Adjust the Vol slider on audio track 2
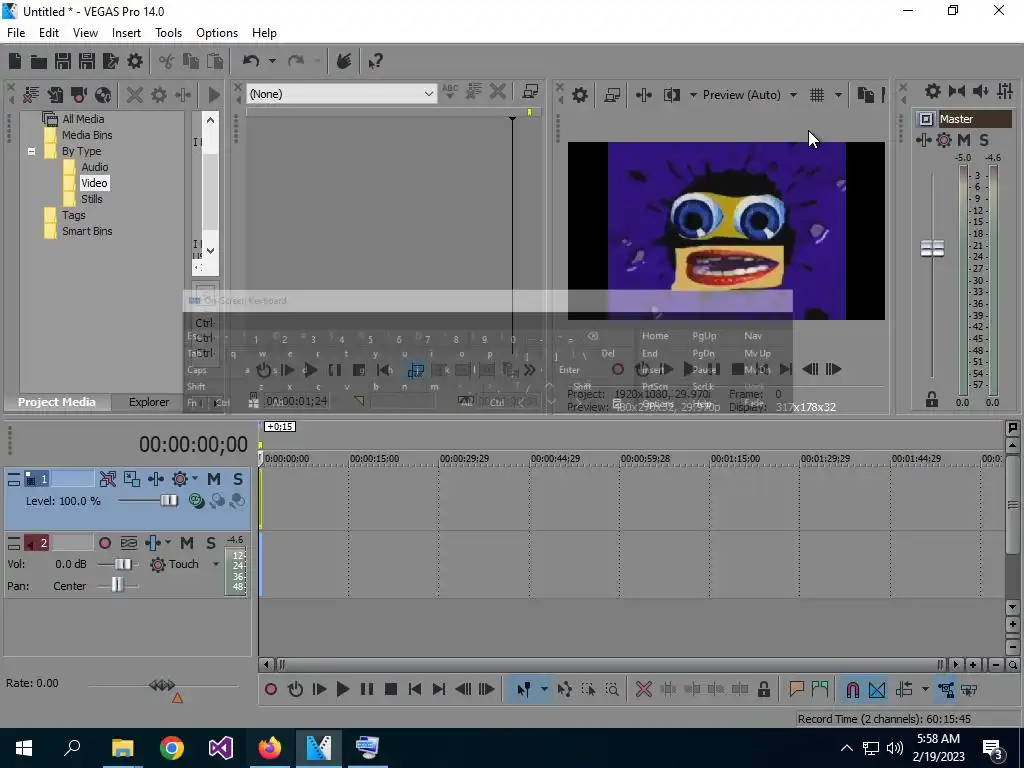 pos(123,564)
